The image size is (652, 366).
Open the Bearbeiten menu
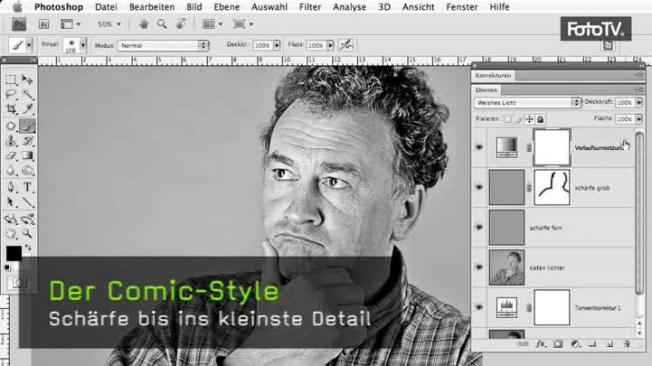[x=152, y=7]
